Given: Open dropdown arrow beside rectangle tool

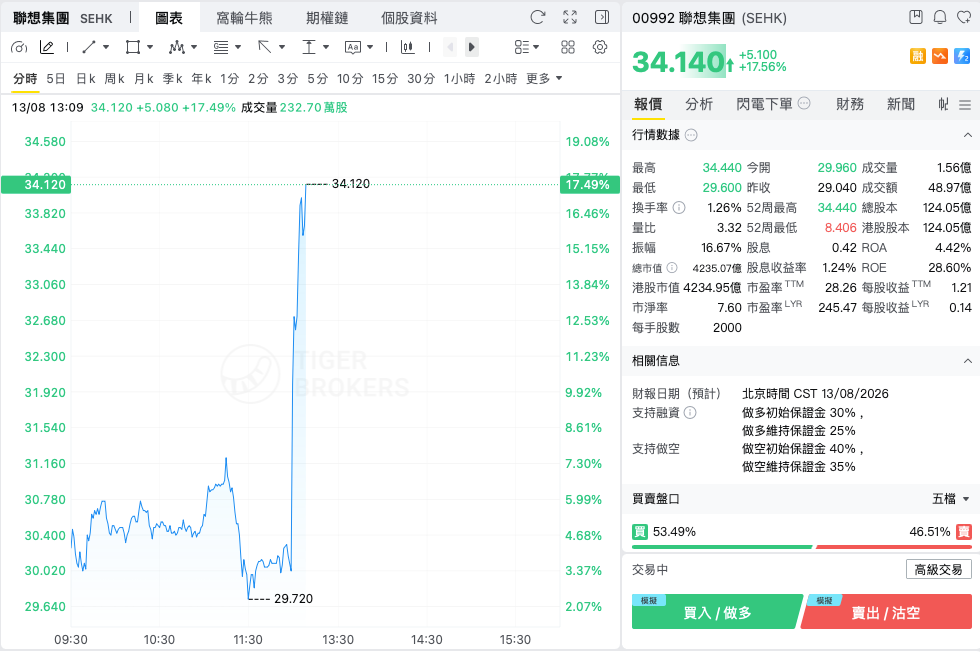Looking at the screenshot, I should pyautogui.click(x=149, y=47).
